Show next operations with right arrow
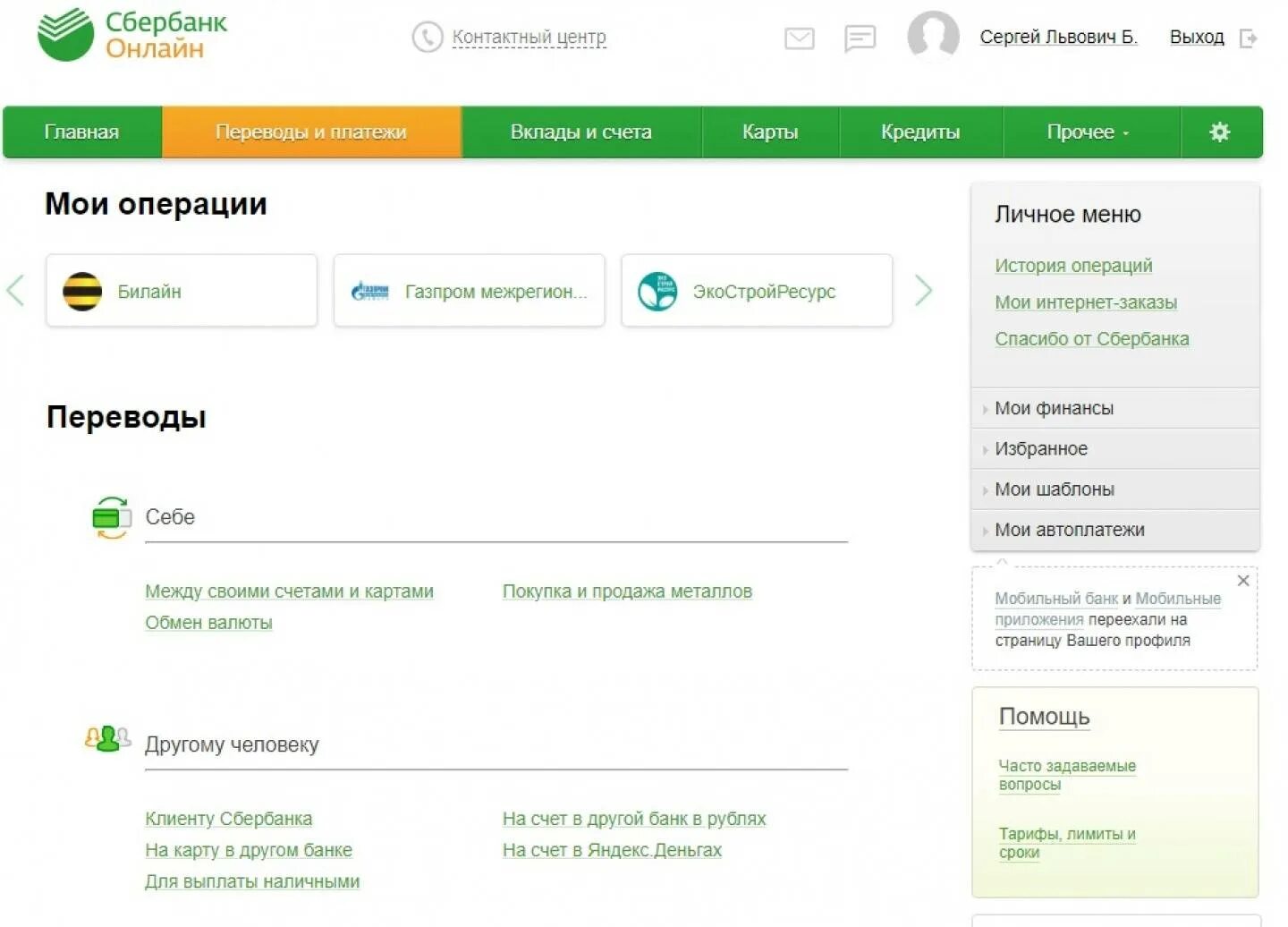This screenshot has width=1288, height=927. coord(924,290)
